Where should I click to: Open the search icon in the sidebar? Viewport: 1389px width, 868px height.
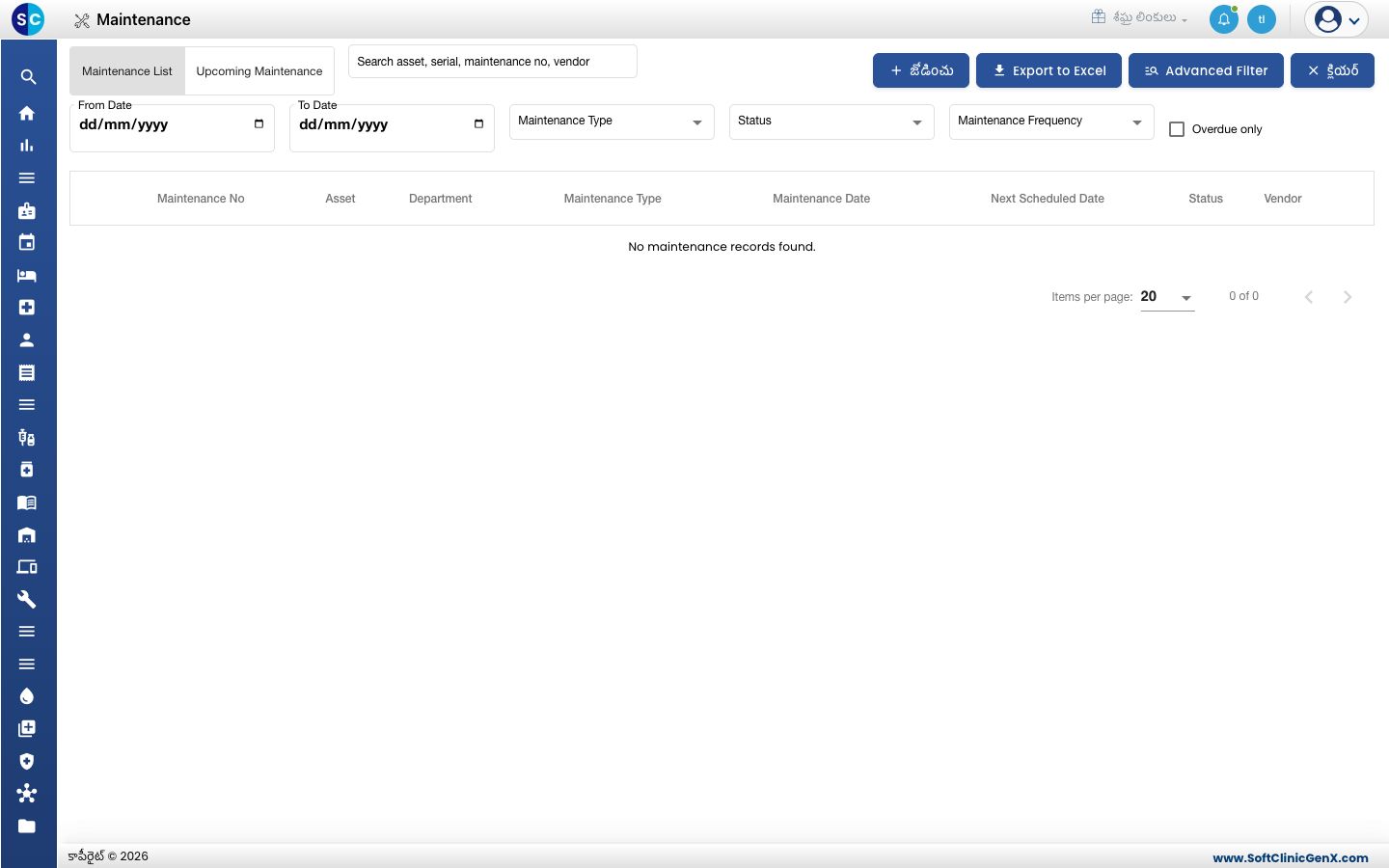click(x=28, y=77)
